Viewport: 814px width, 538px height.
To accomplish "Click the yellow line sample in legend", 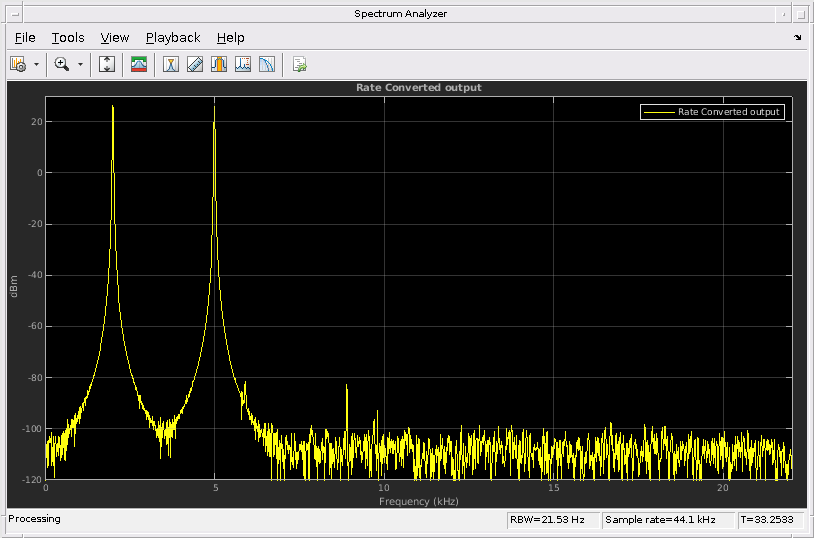I will [x=659, y=112].
